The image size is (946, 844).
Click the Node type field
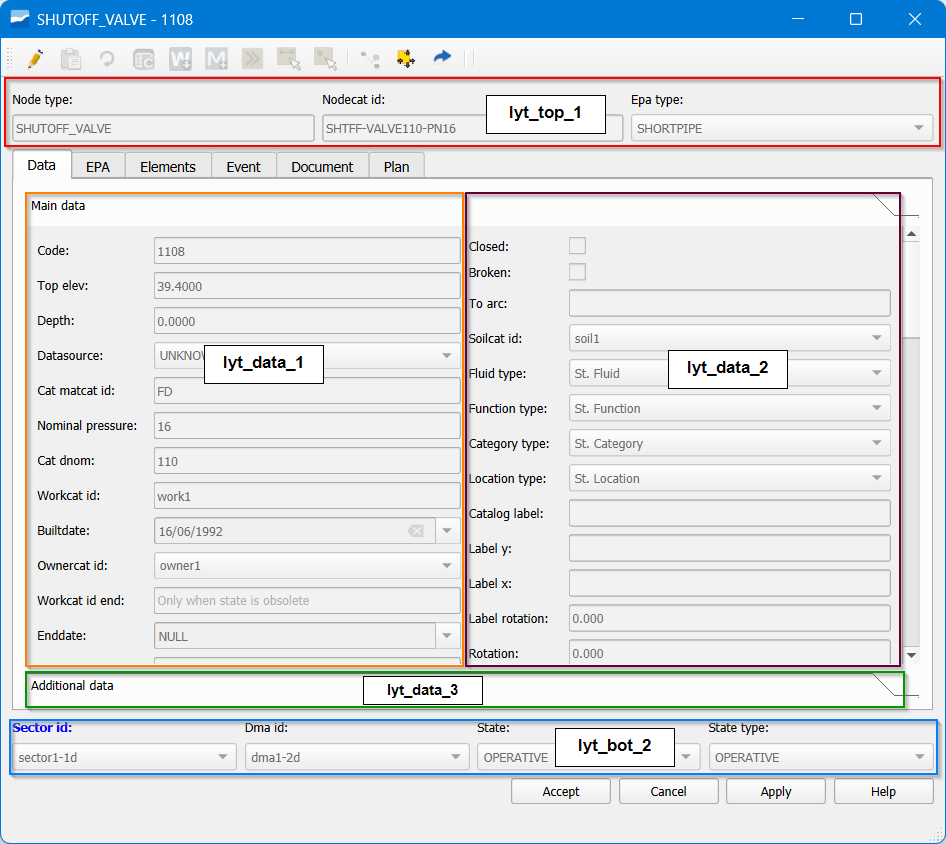(x=163, y=129)
